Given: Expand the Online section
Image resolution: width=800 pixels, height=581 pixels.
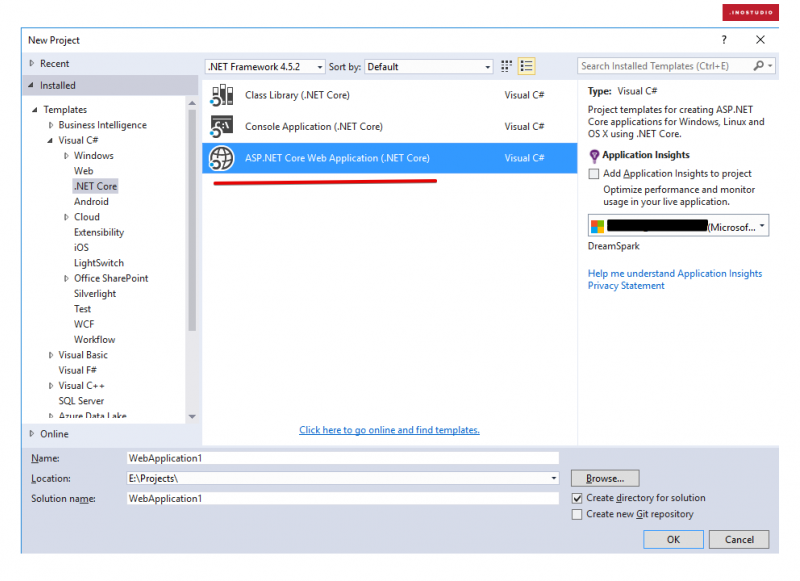Looking at the screenshot, I should click(x=32, y=434).
